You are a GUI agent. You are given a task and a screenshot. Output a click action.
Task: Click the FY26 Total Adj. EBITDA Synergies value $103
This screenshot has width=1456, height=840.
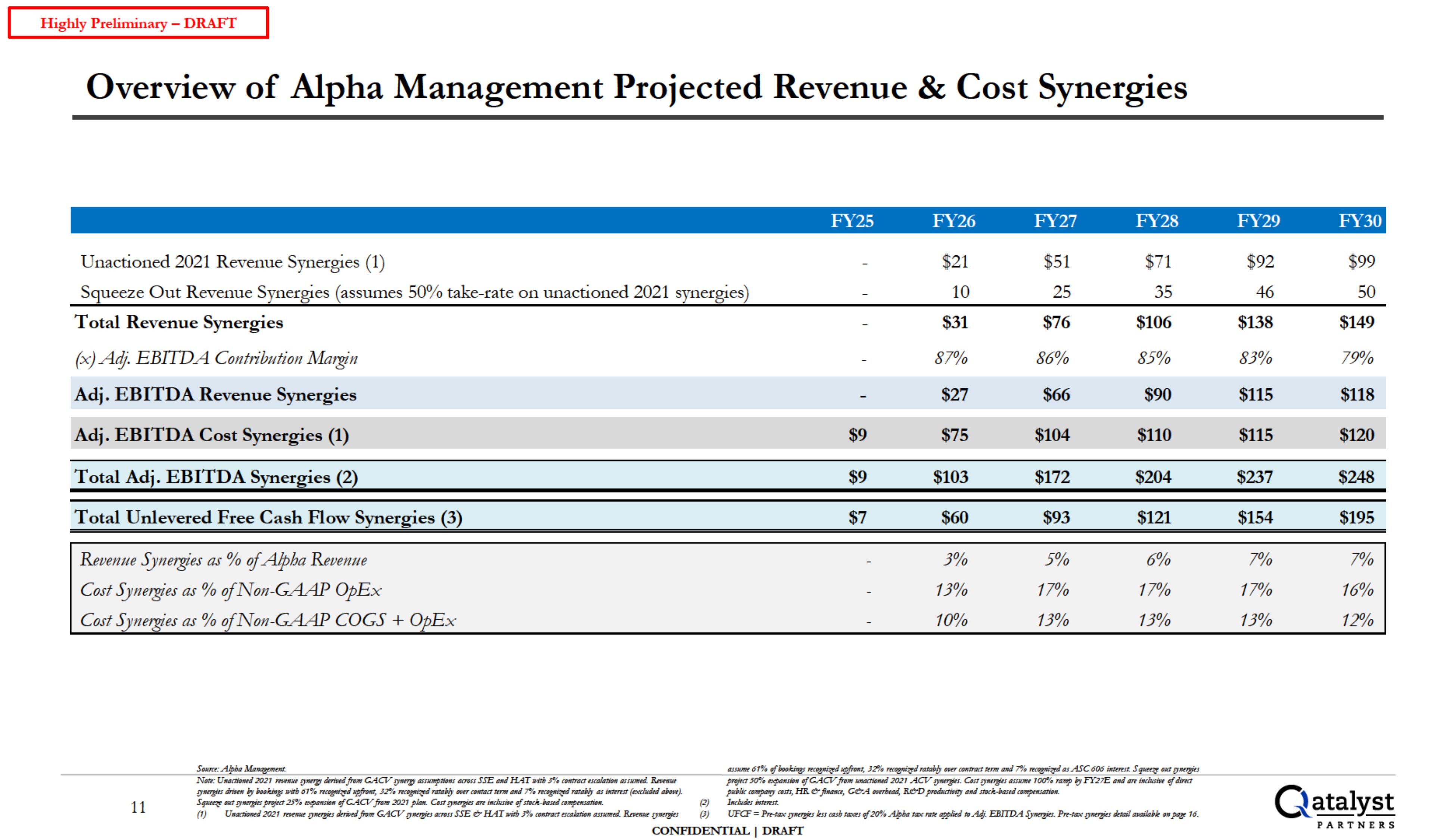(x=950, y=477)
